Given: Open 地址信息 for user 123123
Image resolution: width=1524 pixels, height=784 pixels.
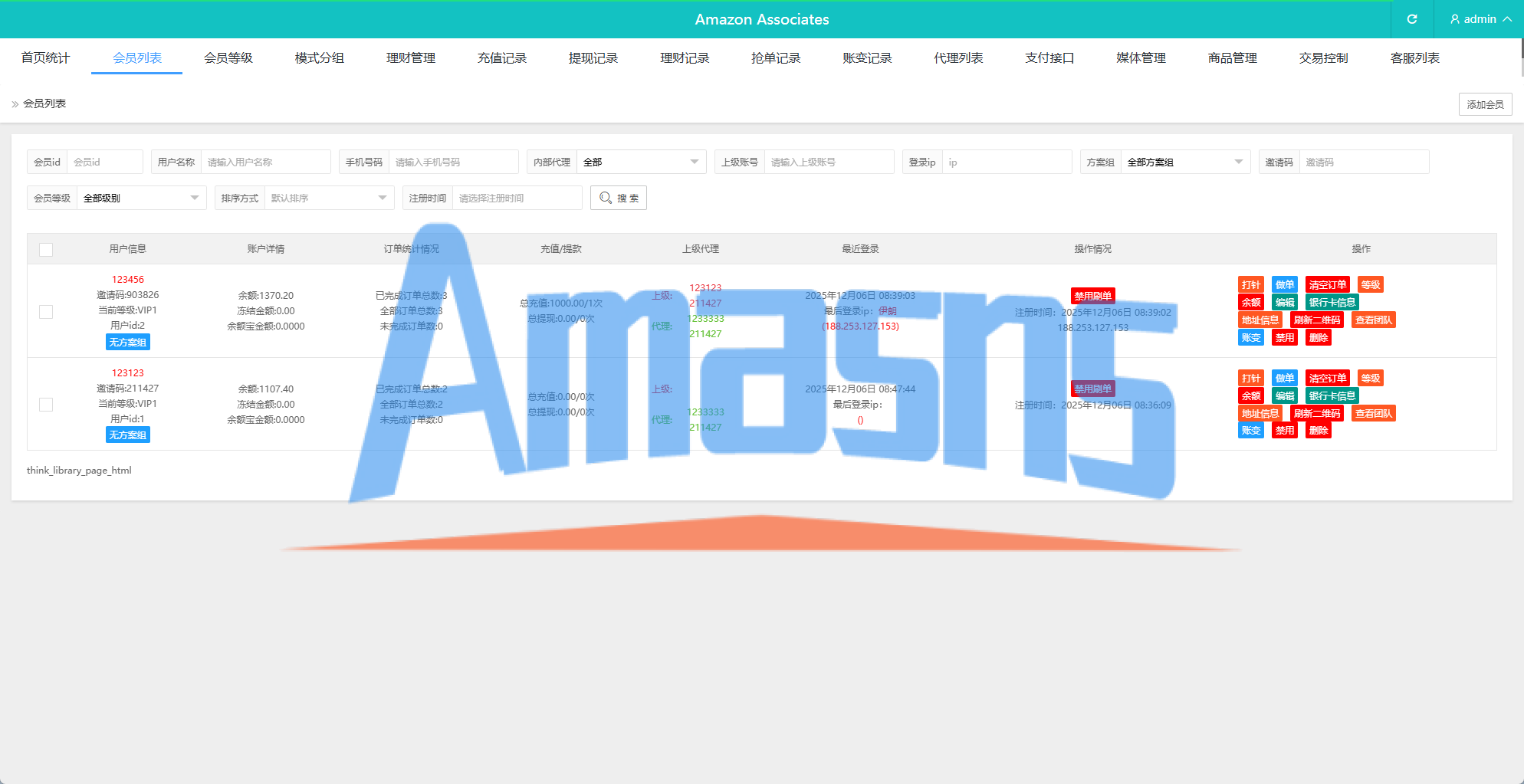Looking at the screenshot, I should (1260, 414).
